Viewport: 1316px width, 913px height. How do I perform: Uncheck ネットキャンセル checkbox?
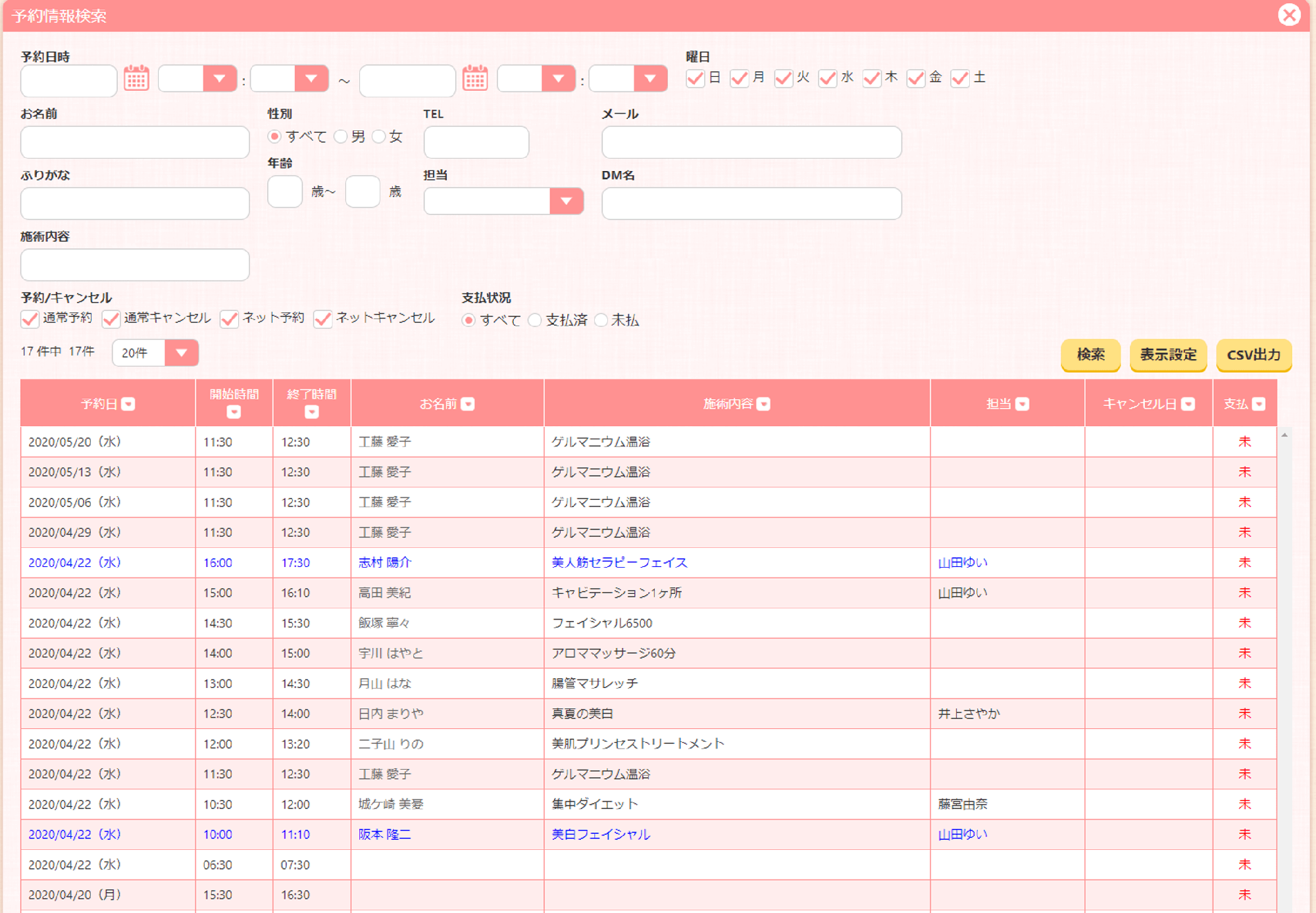[x=322, y=319]
